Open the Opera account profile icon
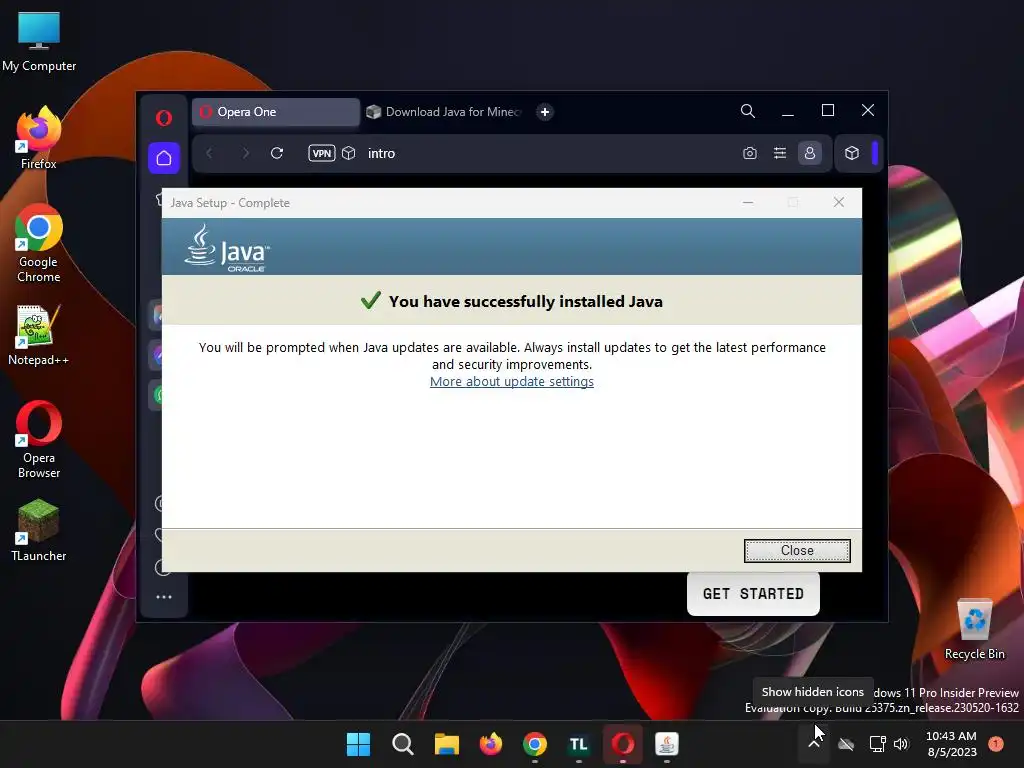 810,153
